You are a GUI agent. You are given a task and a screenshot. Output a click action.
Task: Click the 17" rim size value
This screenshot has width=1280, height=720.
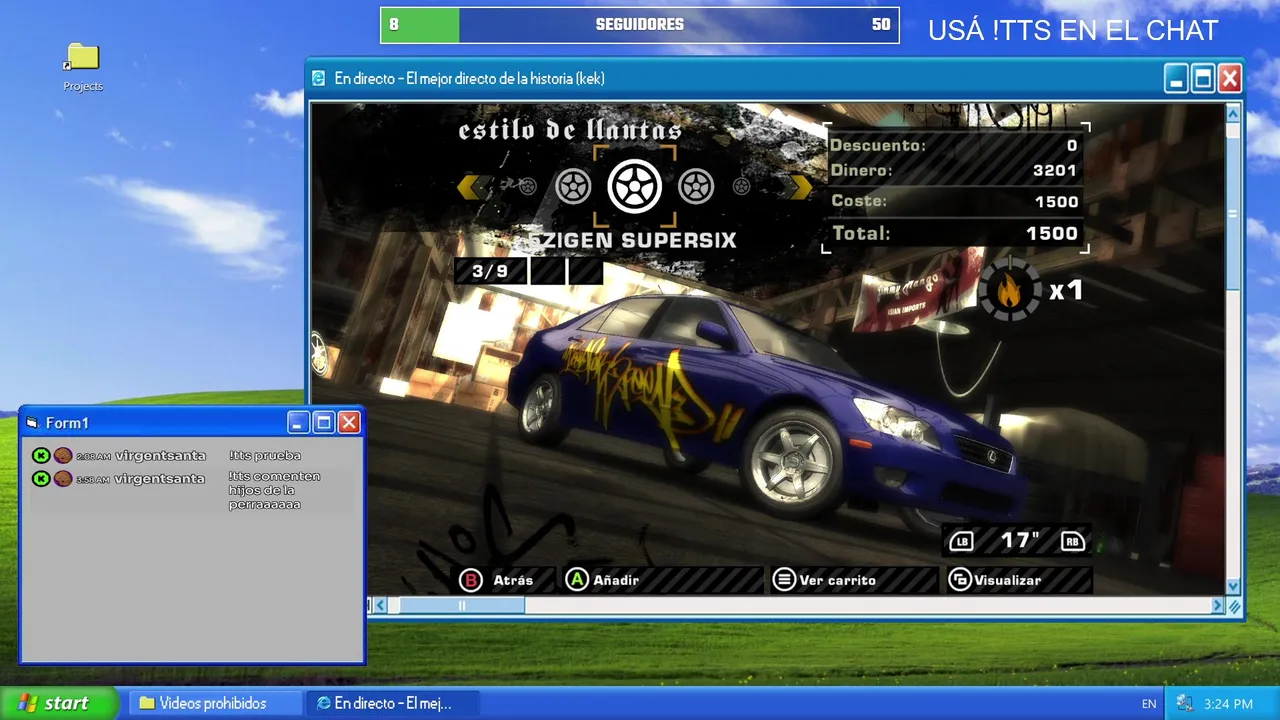[x=1020, y=541]
